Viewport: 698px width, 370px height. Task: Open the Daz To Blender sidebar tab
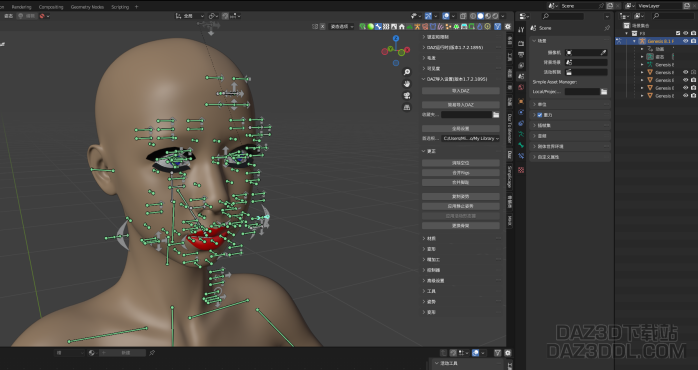pos(510,127)
